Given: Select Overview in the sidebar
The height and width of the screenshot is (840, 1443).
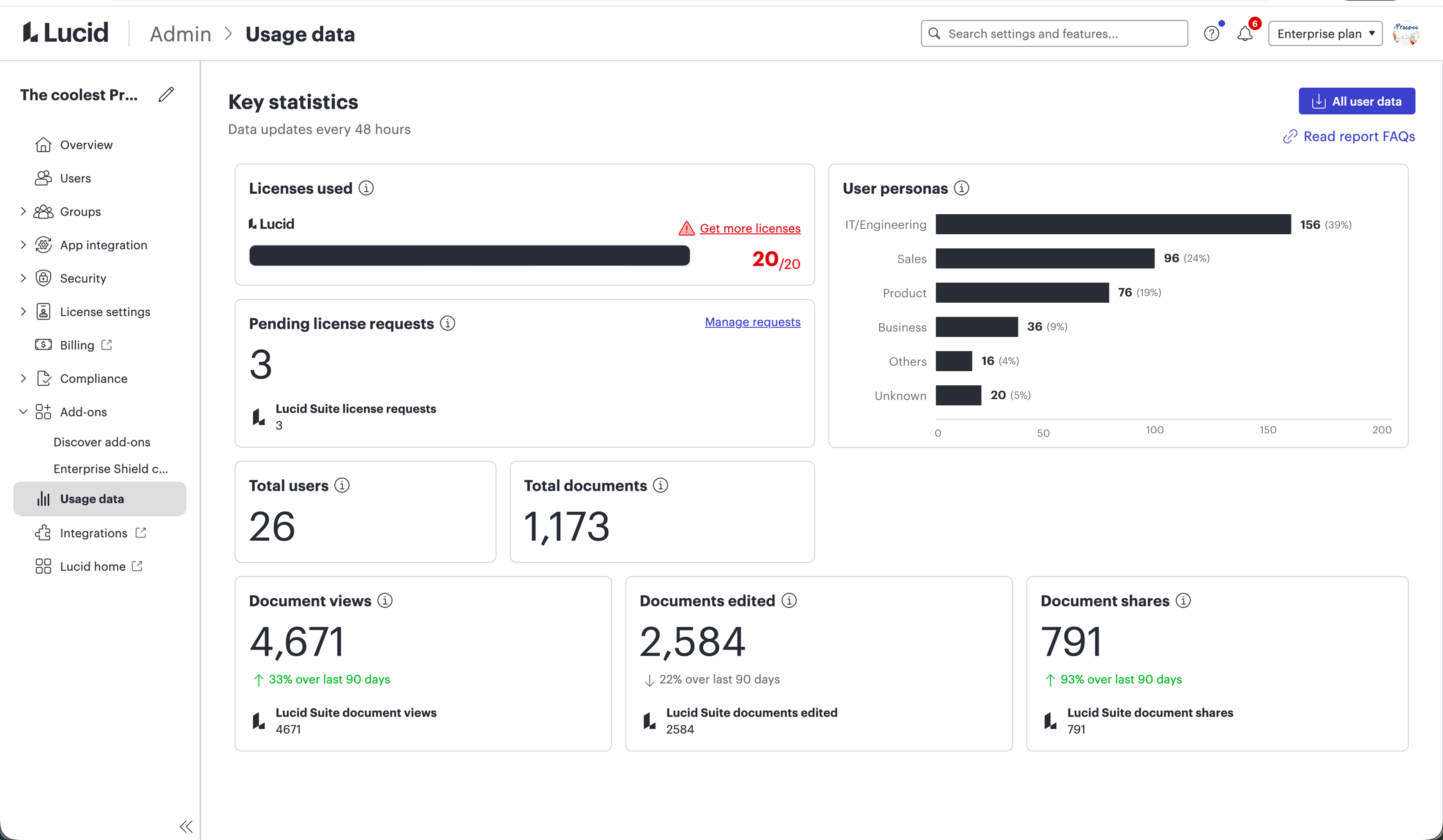Looking at the screenshot, I should coord(86,144).
